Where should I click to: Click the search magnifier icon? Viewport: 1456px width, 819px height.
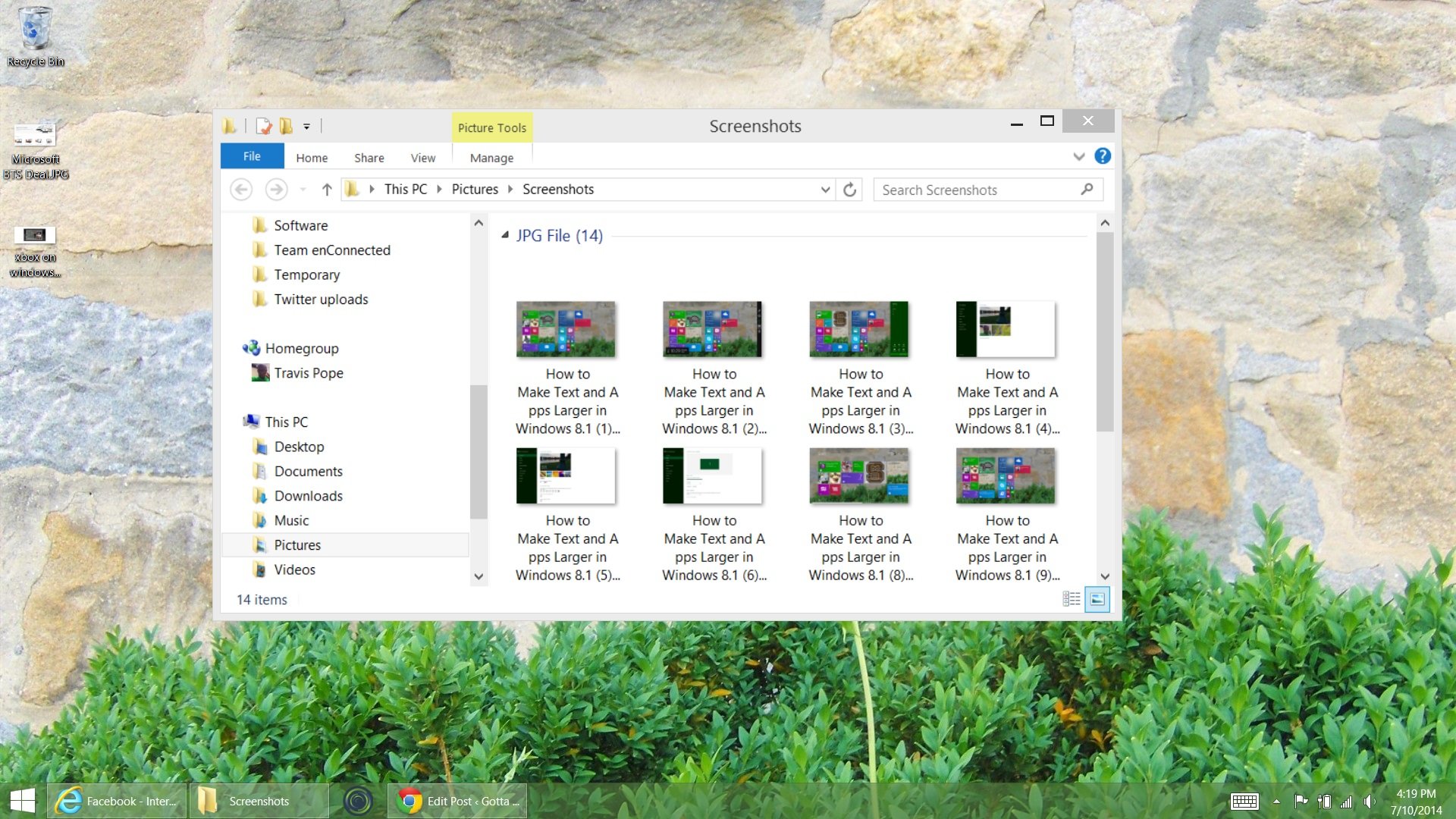[1087, 190]
